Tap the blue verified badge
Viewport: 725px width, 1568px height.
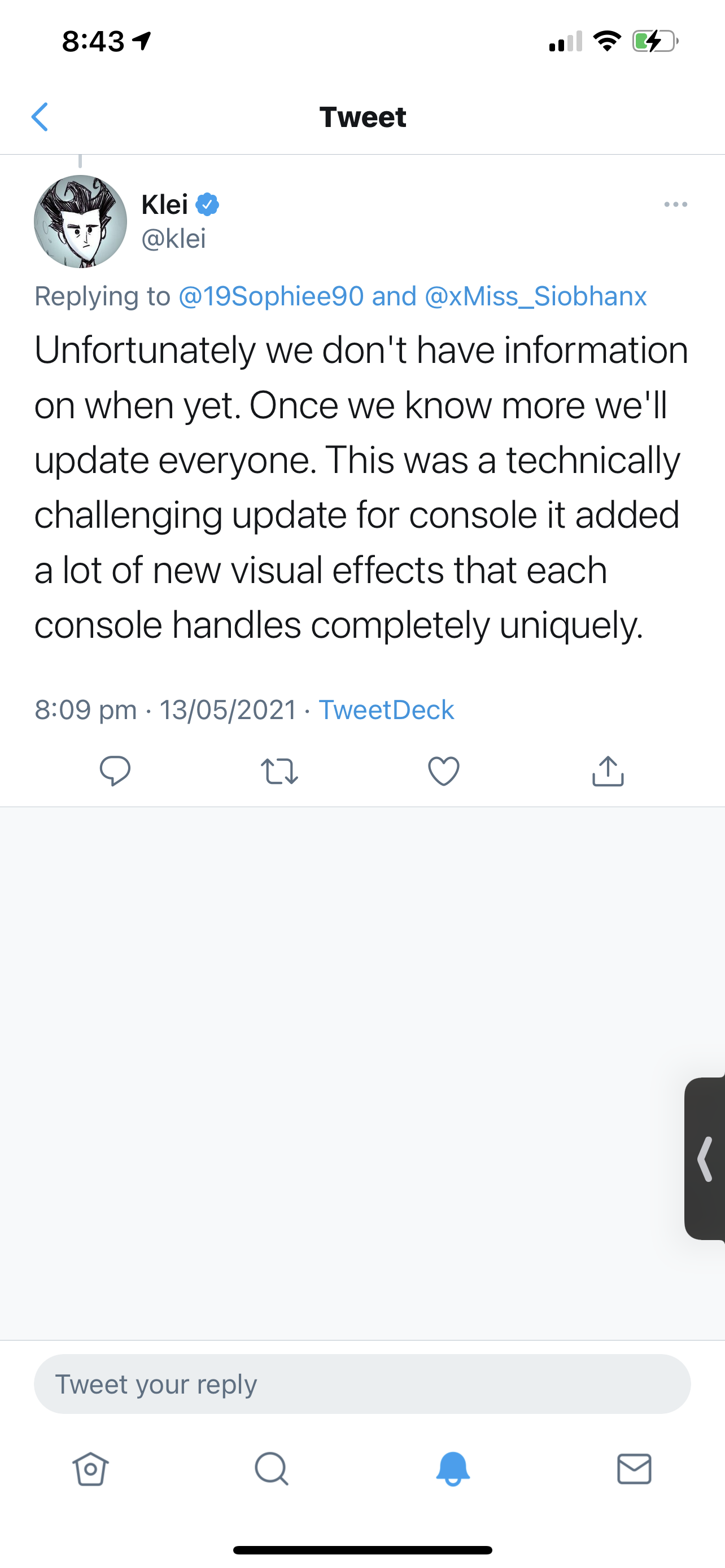(x=208, y=204)
